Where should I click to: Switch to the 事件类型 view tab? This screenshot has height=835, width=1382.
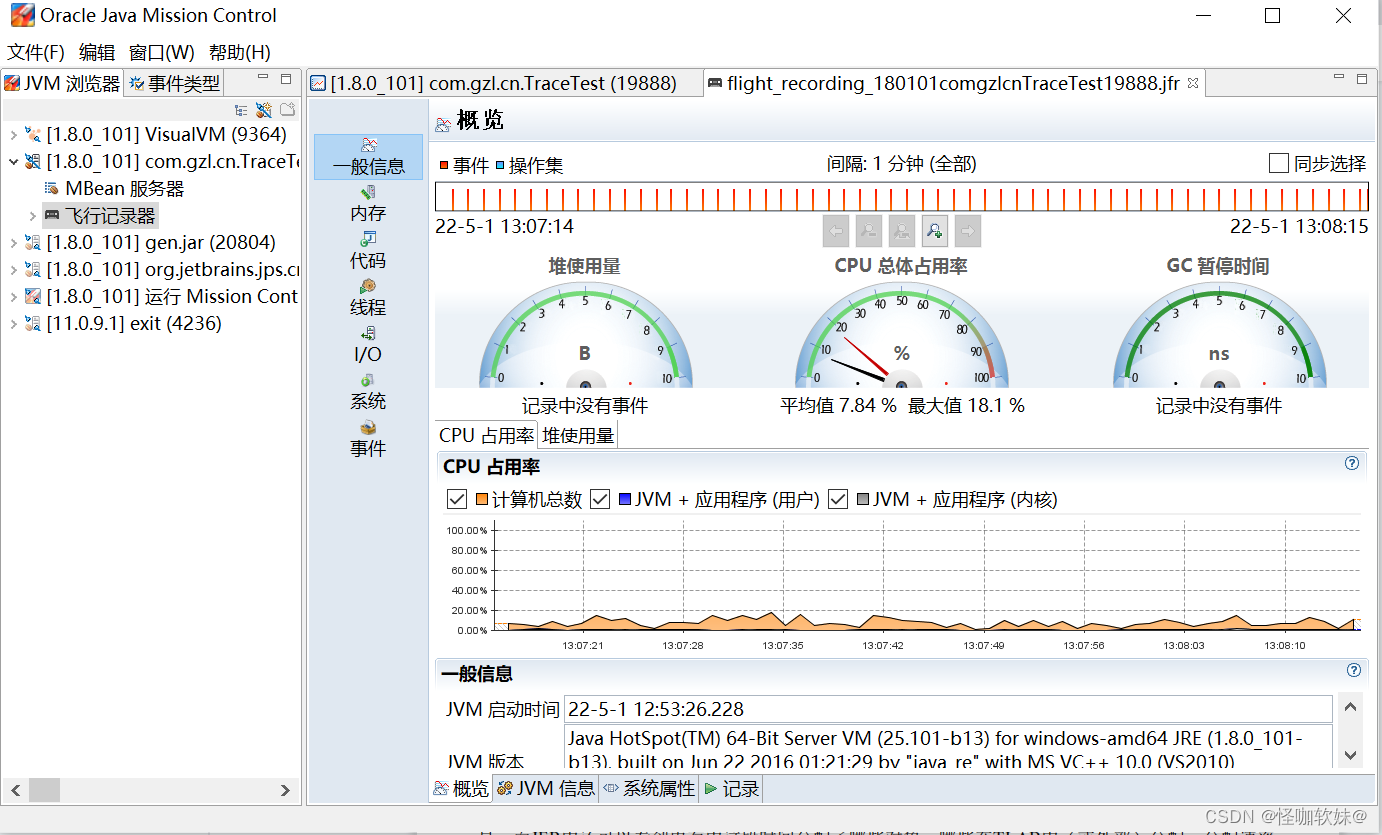(174, 83)
